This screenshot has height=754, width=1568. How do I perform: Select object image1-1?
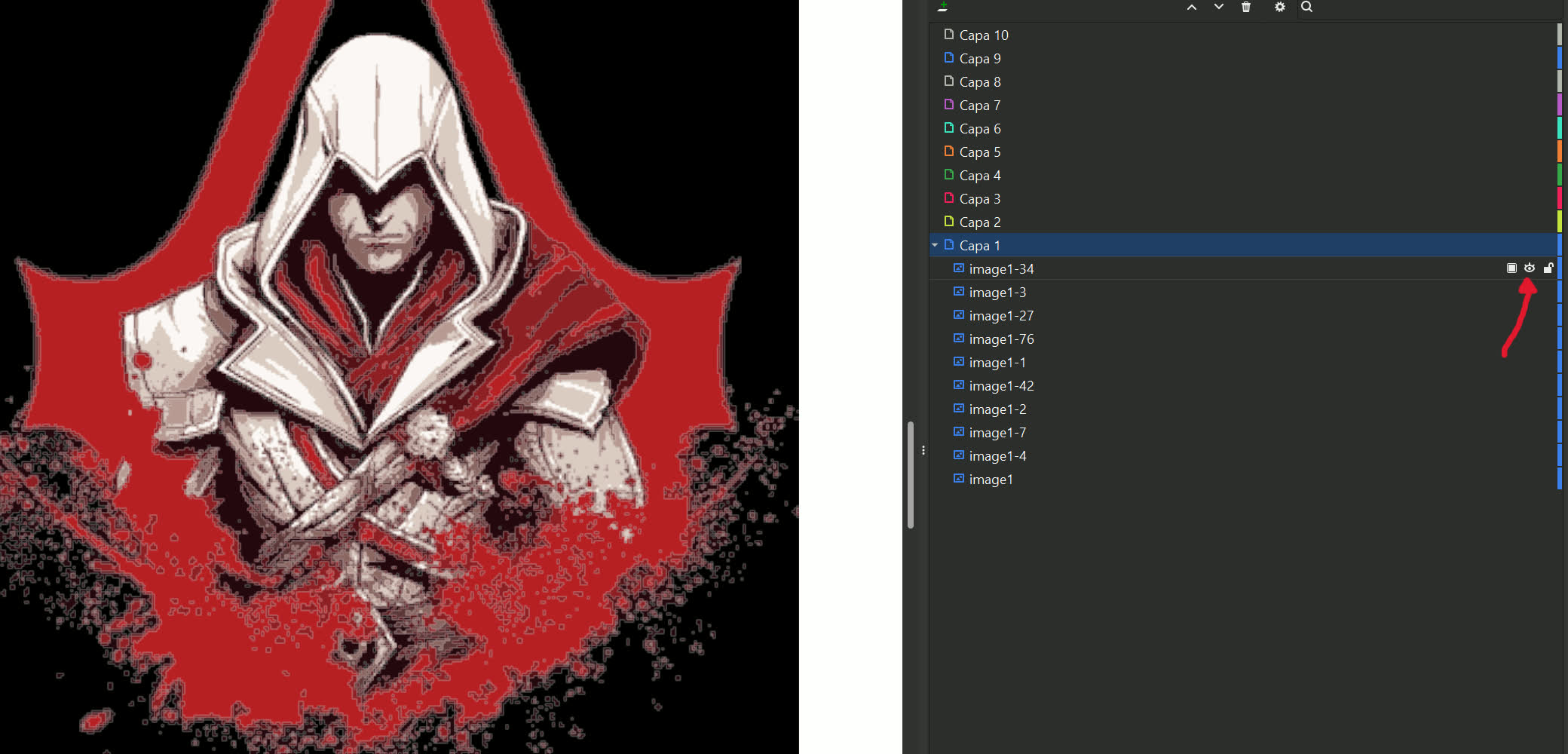997,362
